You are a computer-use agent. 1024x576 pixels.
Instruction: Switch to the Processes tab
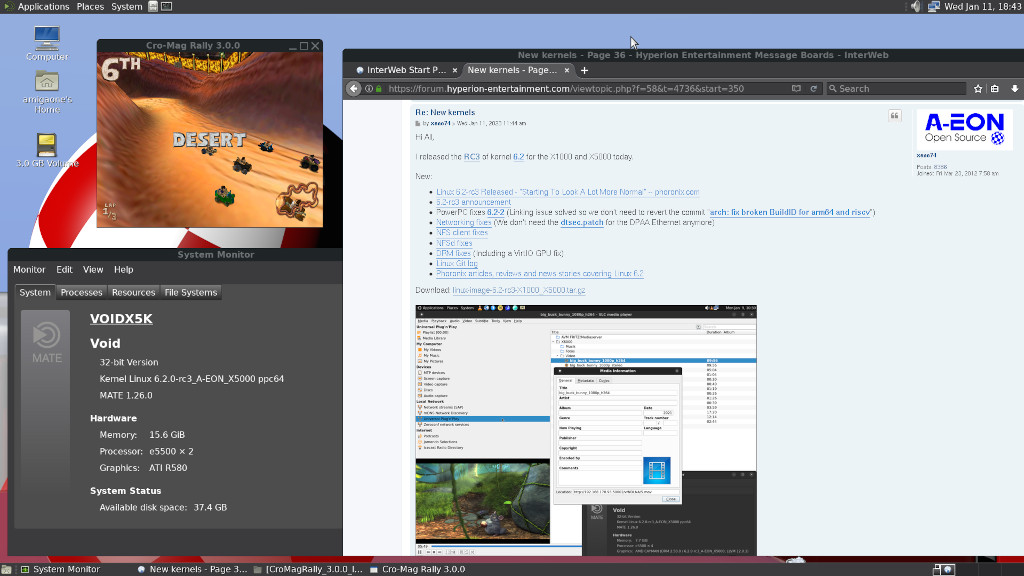[x=81, y=292]
